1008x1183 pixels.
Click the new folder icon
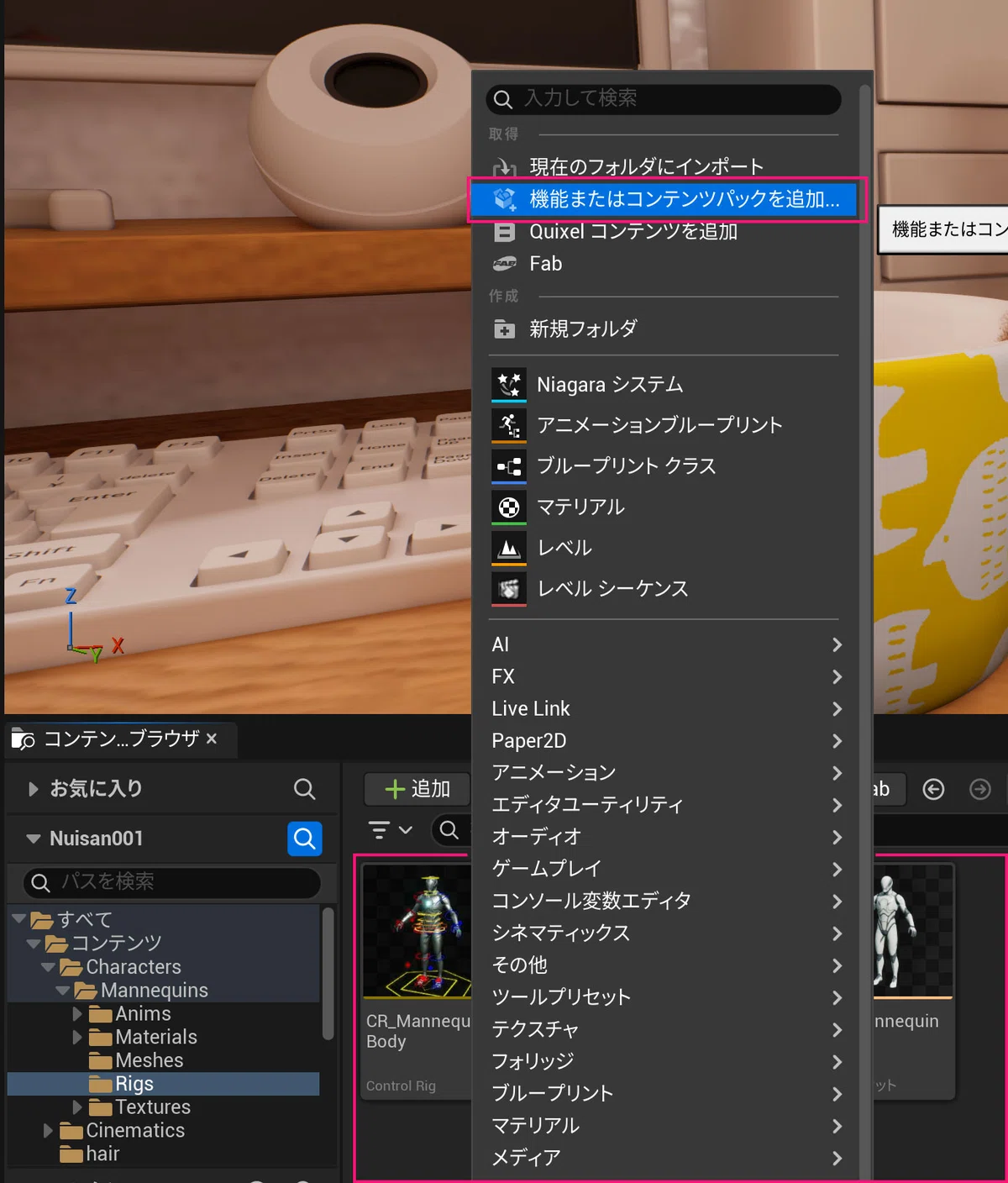(504, 329)
